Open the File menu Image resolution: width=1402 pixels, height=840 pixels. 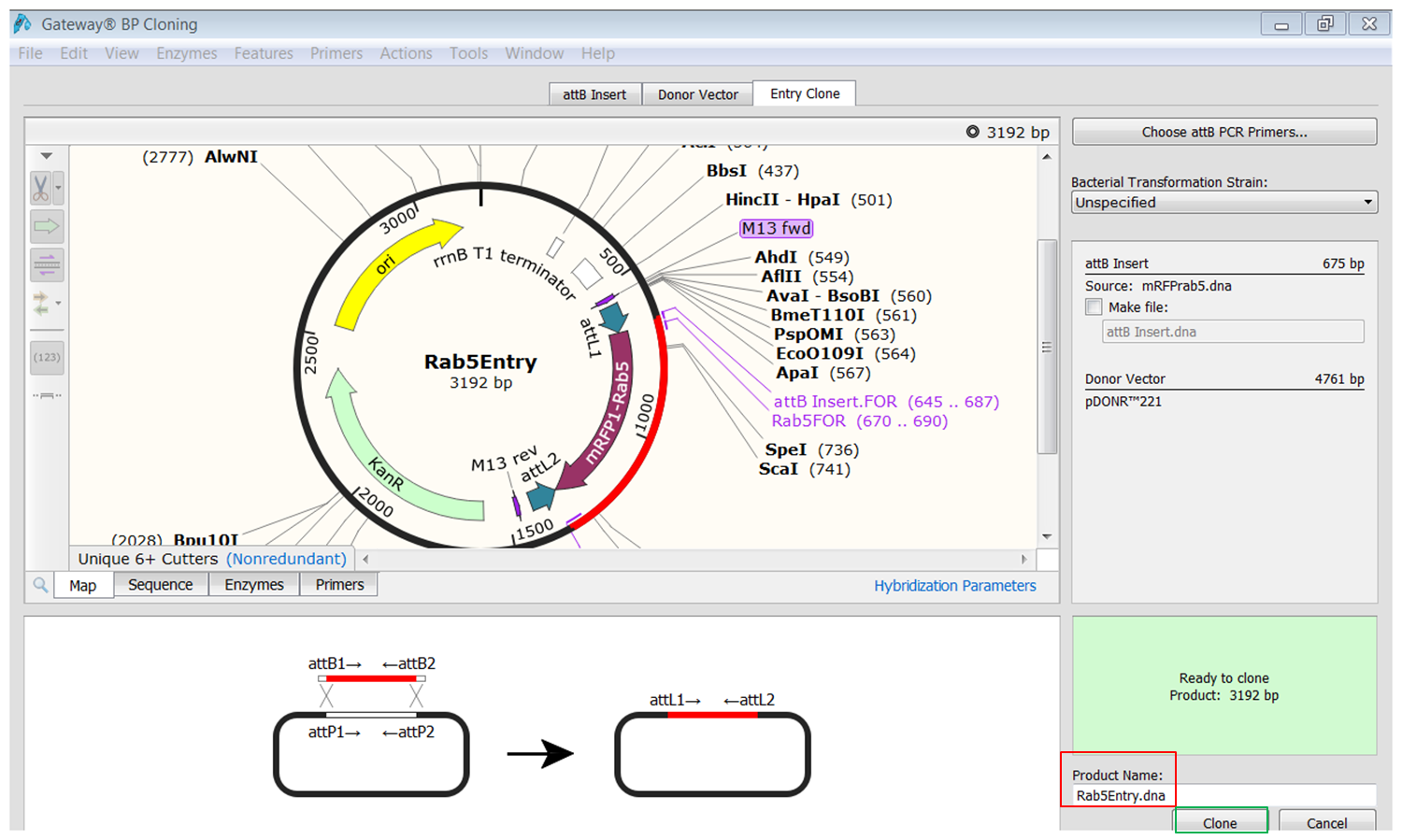[30, 53]
